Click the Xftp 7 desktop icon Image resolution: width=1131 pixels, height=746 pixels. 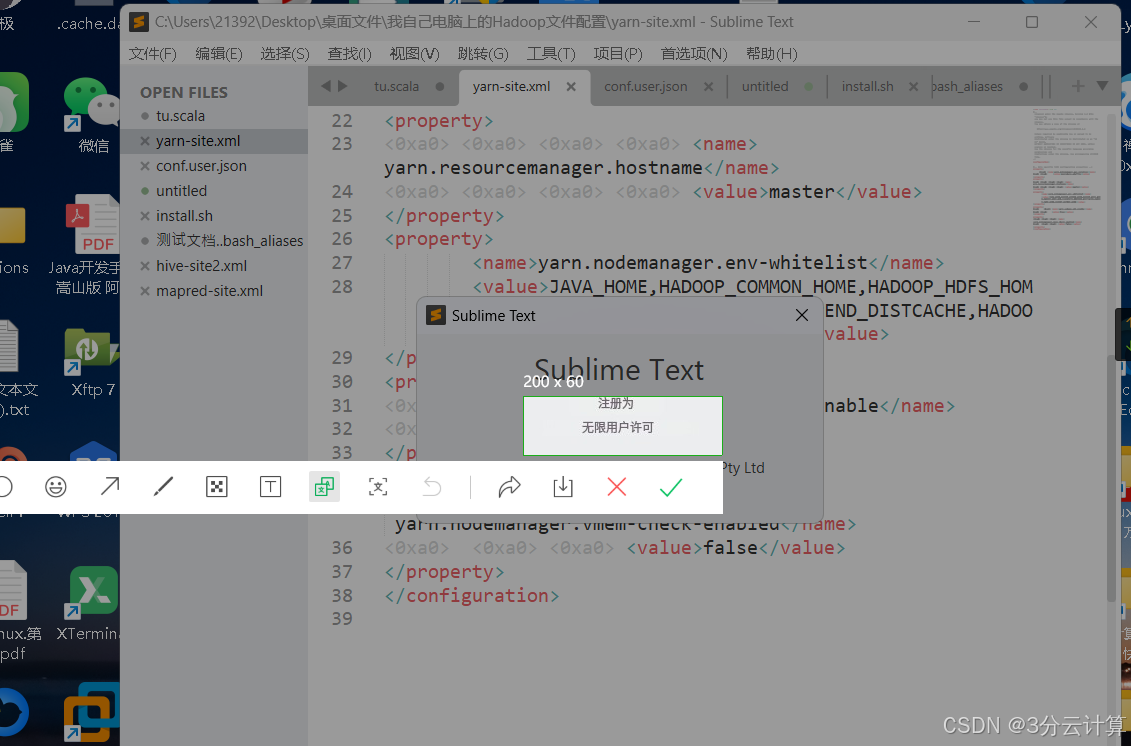(x=92, y=363)
